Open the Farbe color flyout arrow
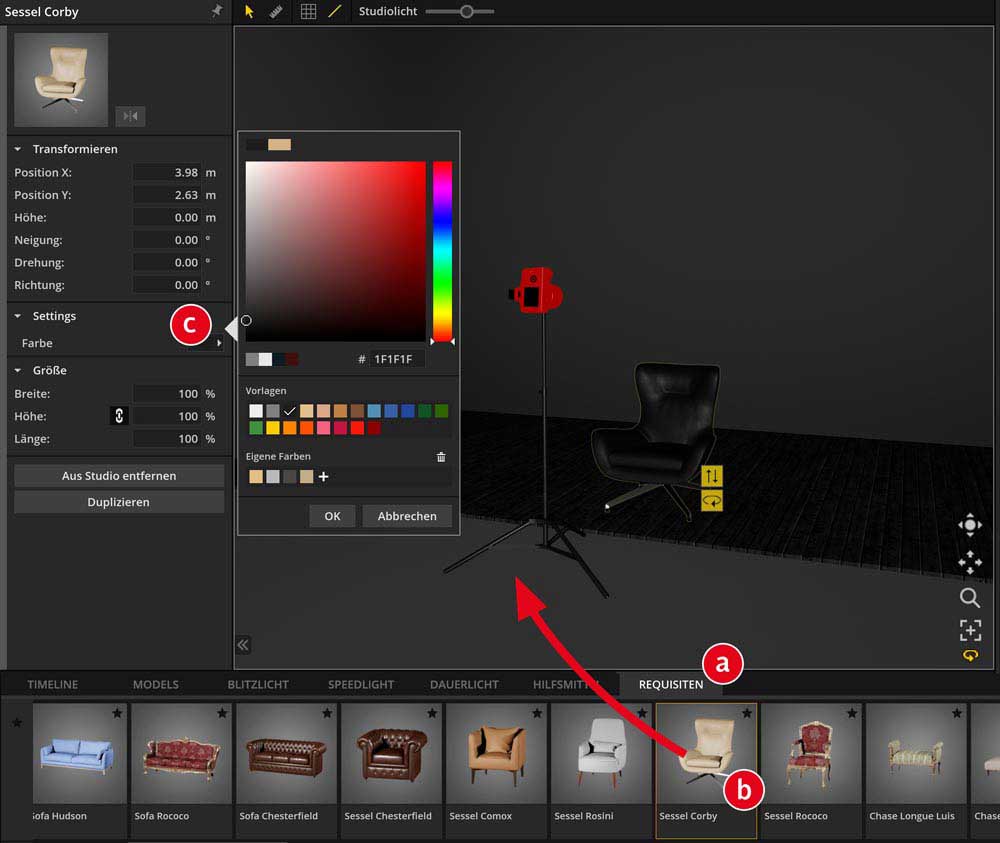The image size is (1000, 843). coord(219,343)
